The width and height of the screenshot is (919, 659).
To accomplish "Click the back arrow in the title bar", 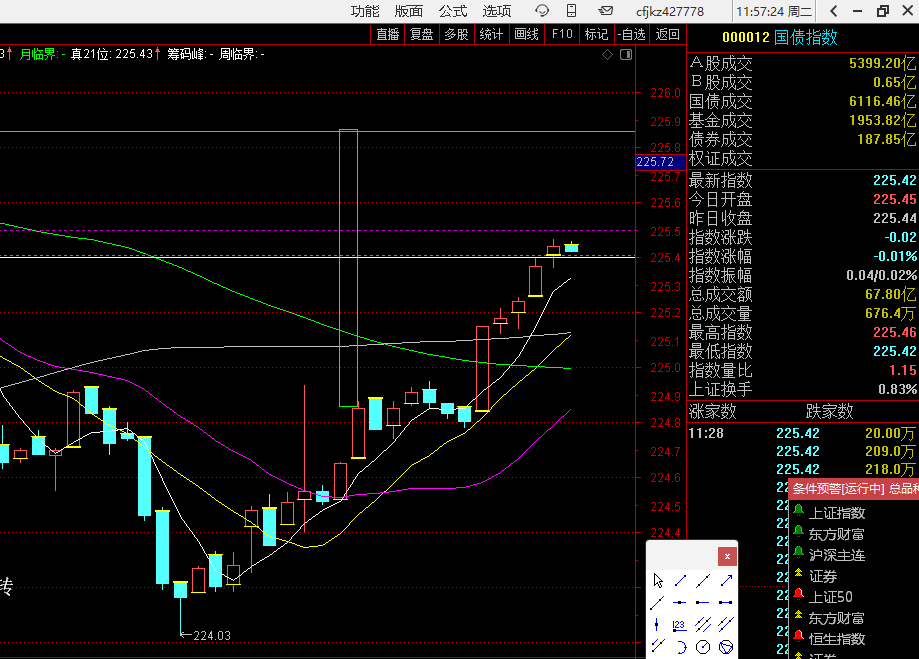I will pos(833,11).
